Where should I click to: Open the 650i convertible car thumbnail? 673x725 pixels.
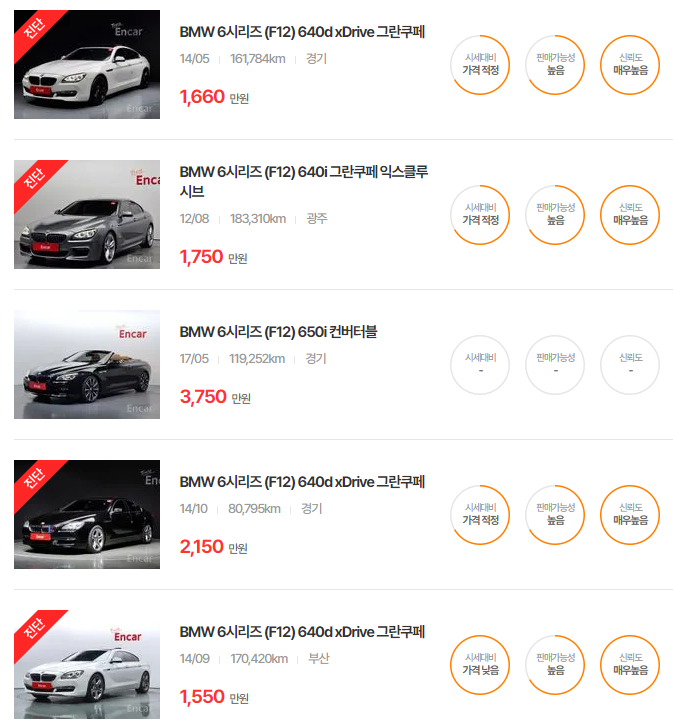[87, 364]
